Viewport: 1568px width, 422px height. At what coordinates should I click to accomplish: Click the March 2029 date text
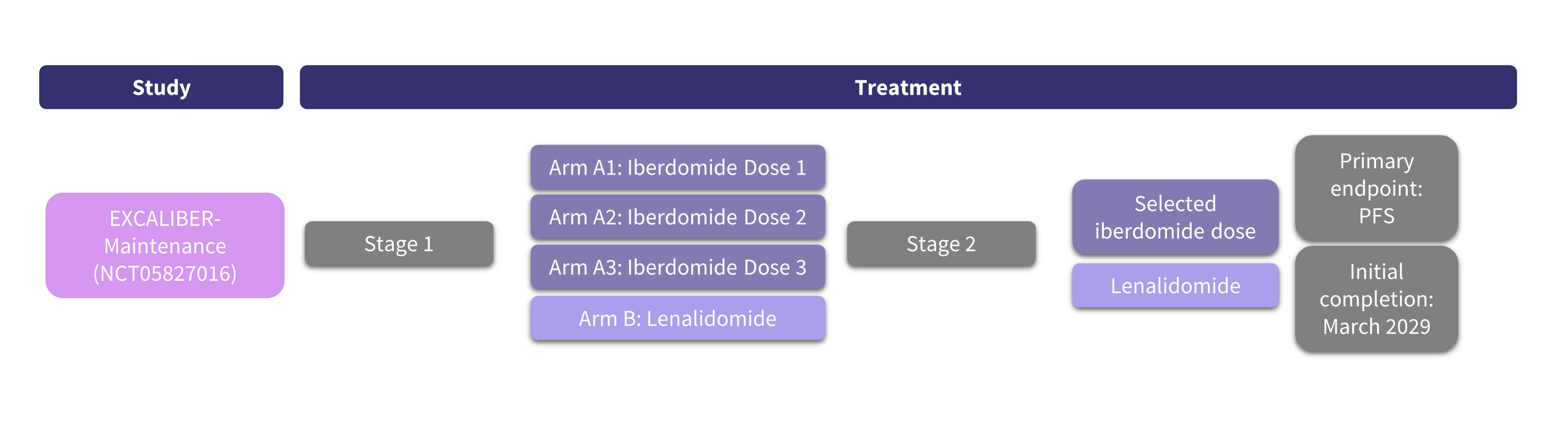(x=1376, y=326)
